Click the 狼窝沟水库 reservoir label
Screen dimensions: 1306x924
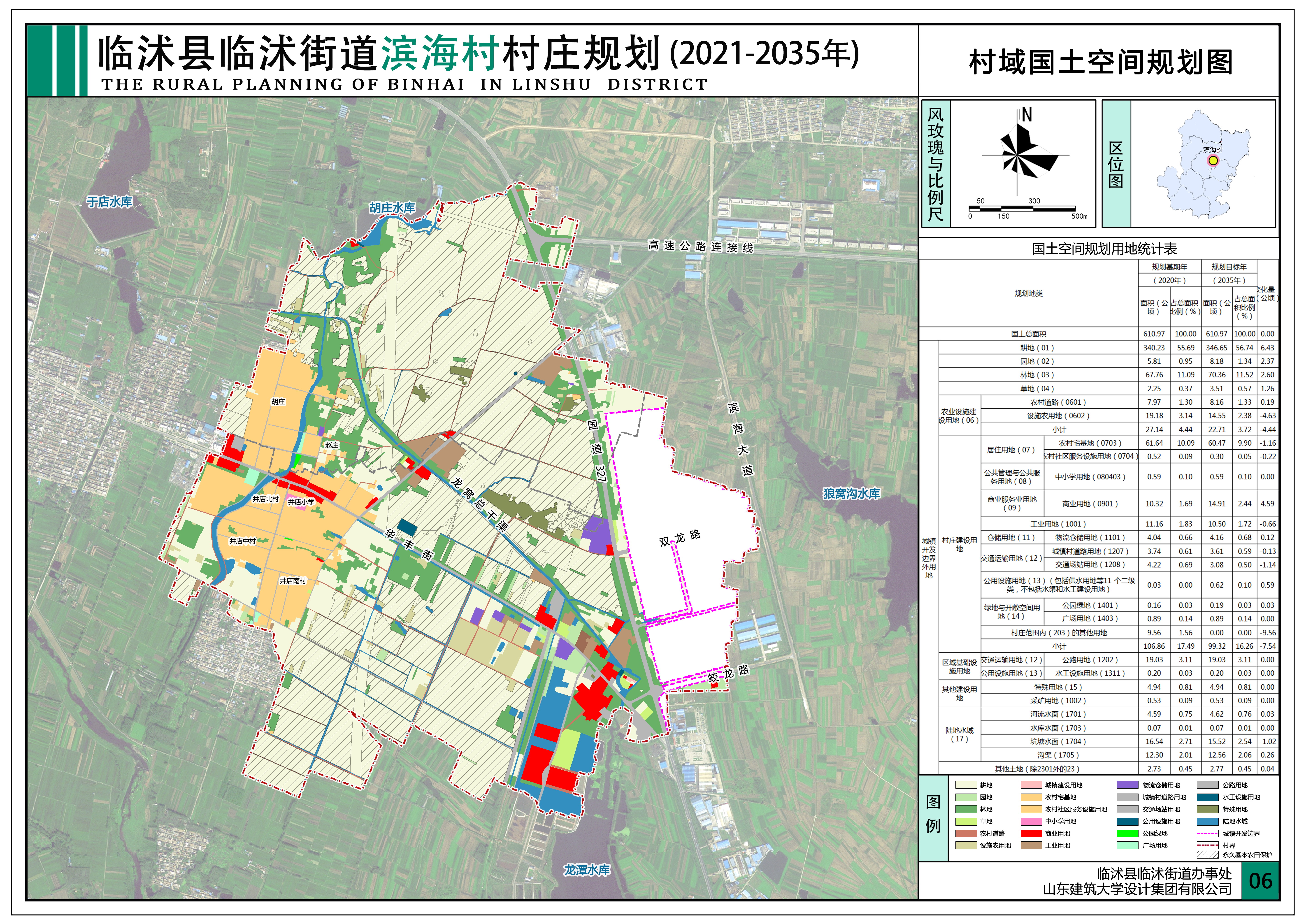point(851,494)
